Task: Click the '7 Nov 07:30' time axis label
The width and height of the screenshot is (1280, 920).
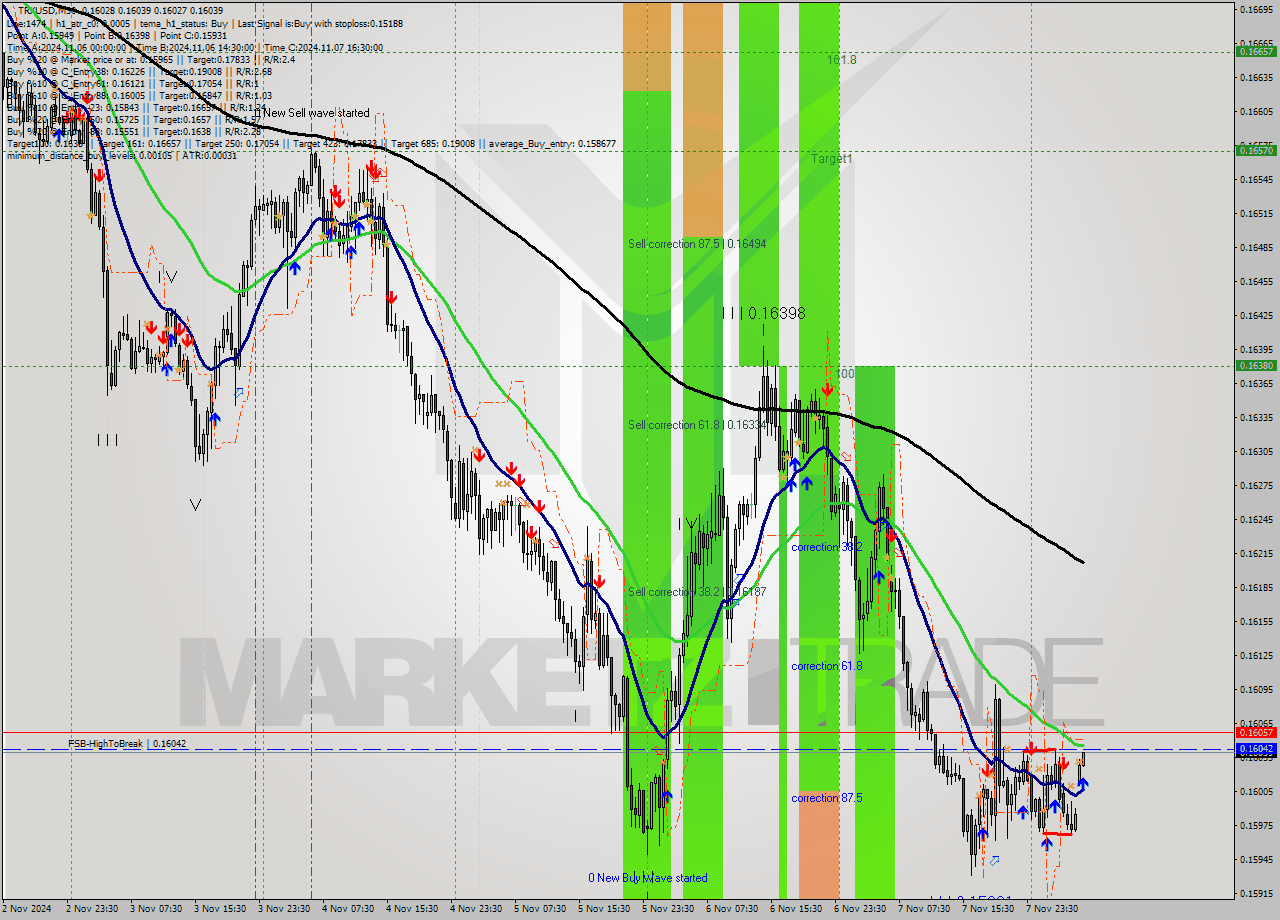Action: pos(925,909)
